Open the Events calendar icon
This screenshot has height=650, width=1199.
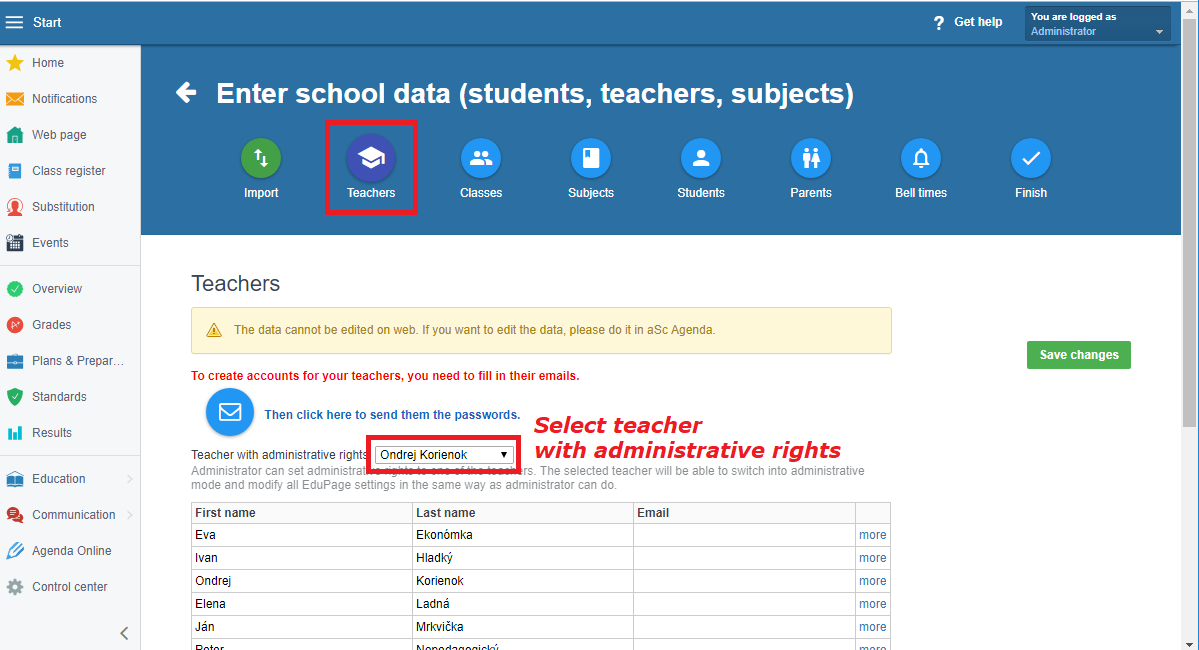tap(15, 242)
